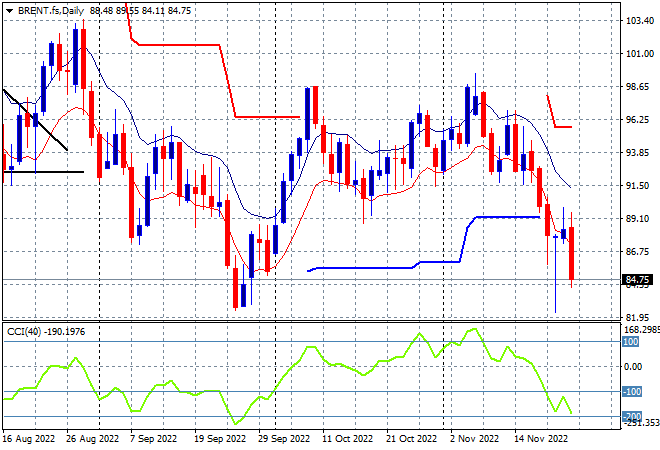Click the 29 Sep 2022 date label

[284, 439]
